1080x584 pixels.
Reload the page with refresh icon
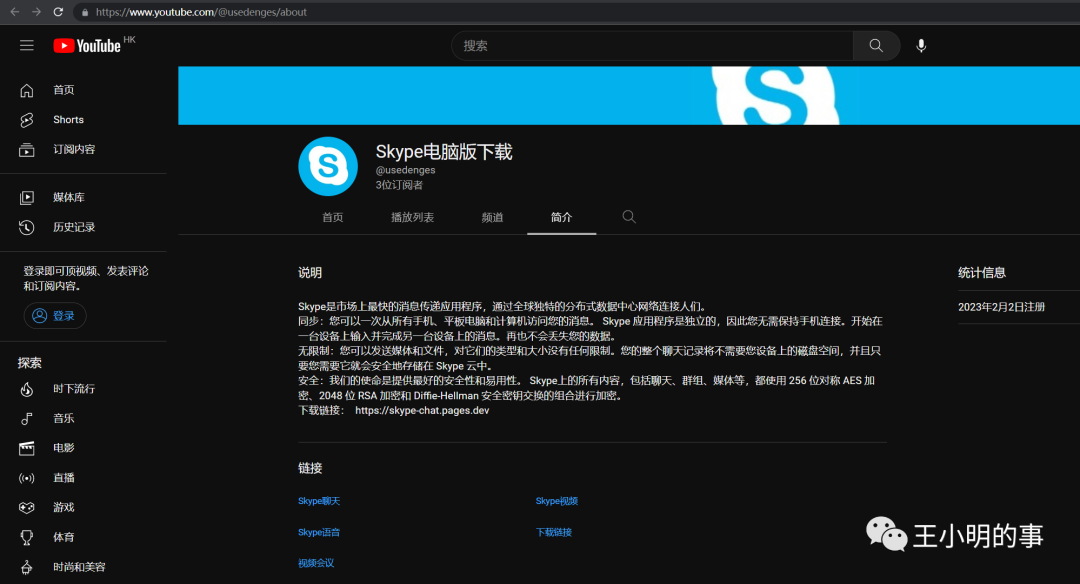point(59,12)
